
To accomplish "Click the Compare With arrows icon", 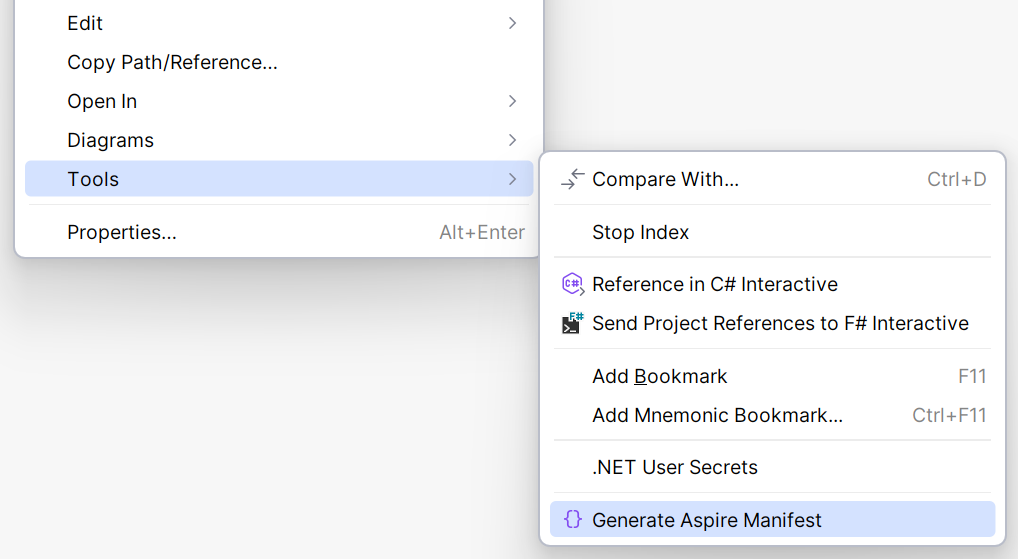I will click(572, 179).
